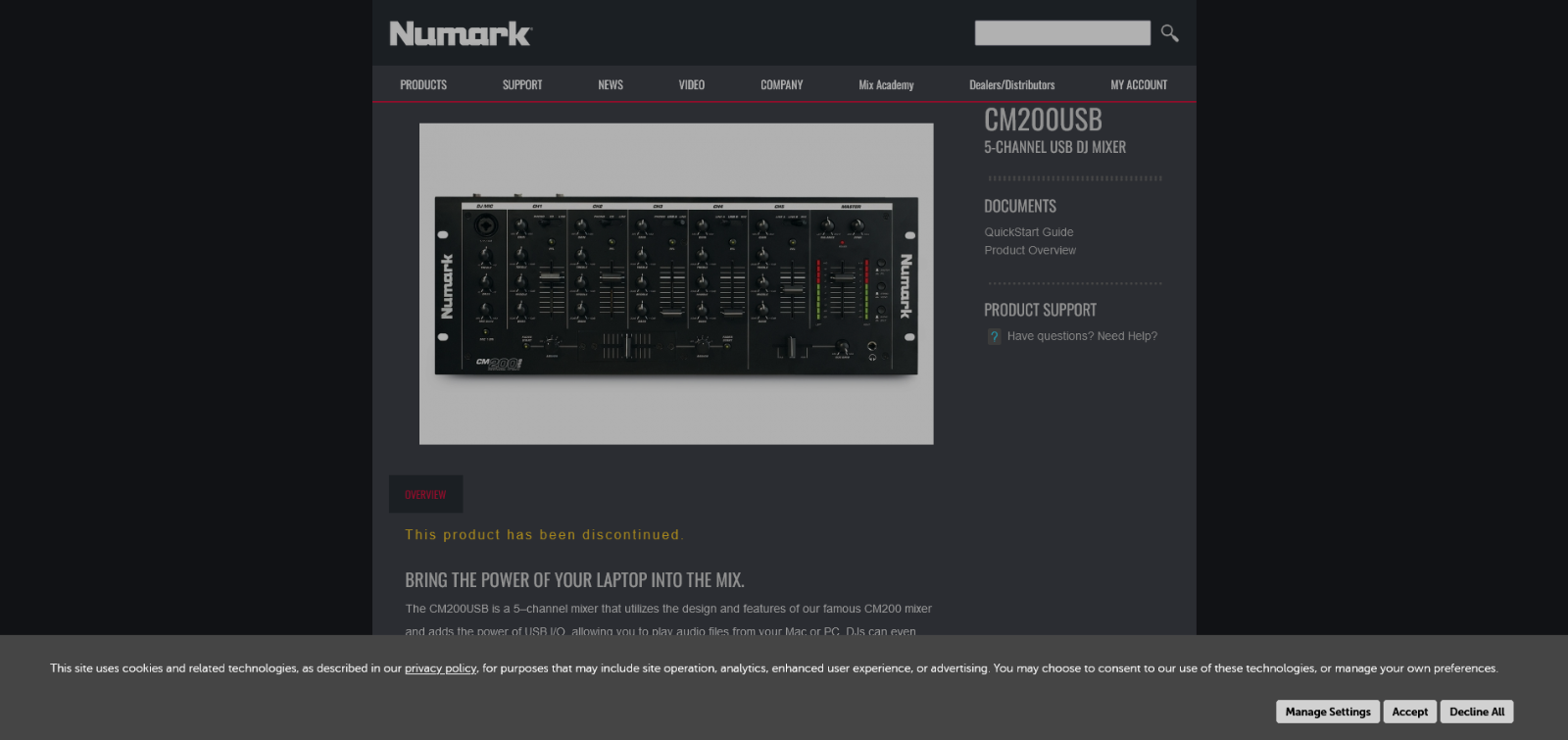This screenshot has height=740, width=1568.
Task: Open the privacy policy link
Action: point(440,668)
